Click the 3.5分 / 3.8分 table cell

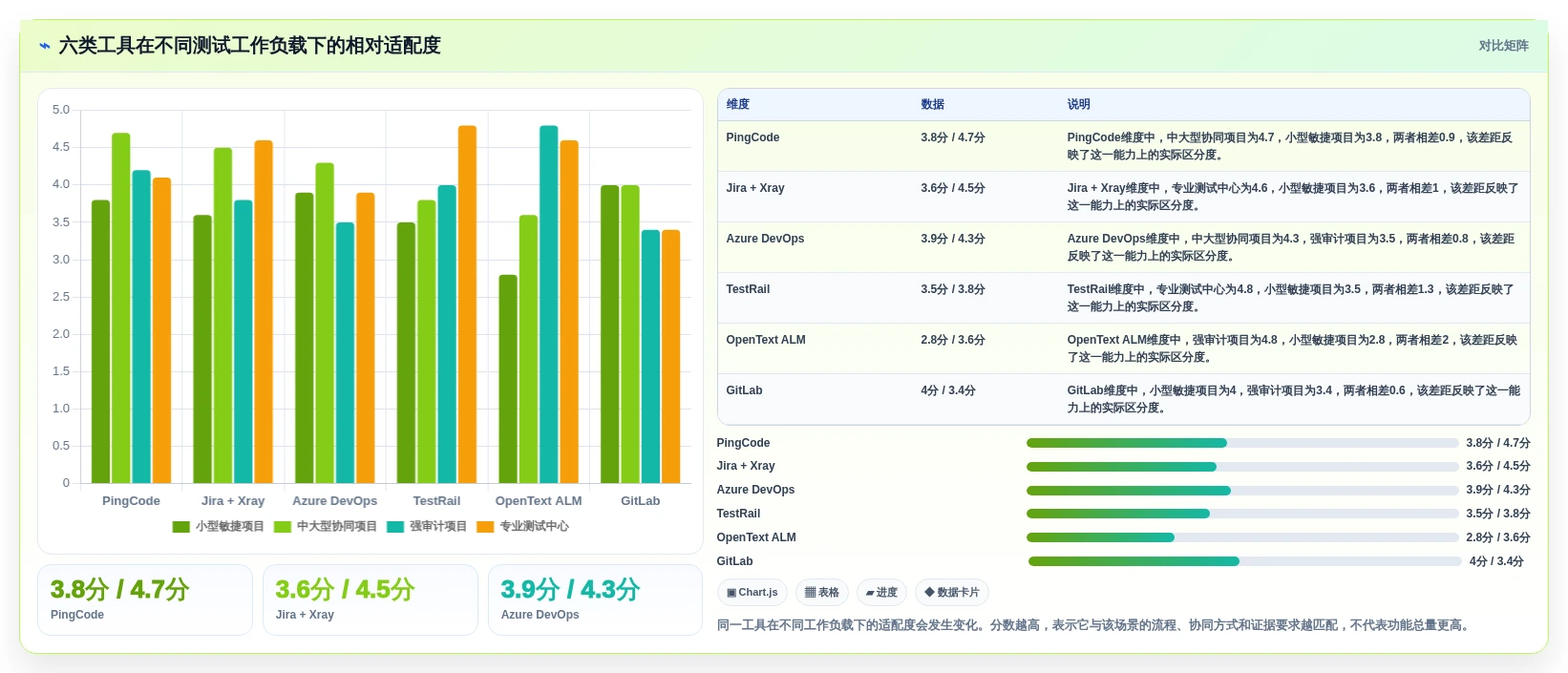952,289
